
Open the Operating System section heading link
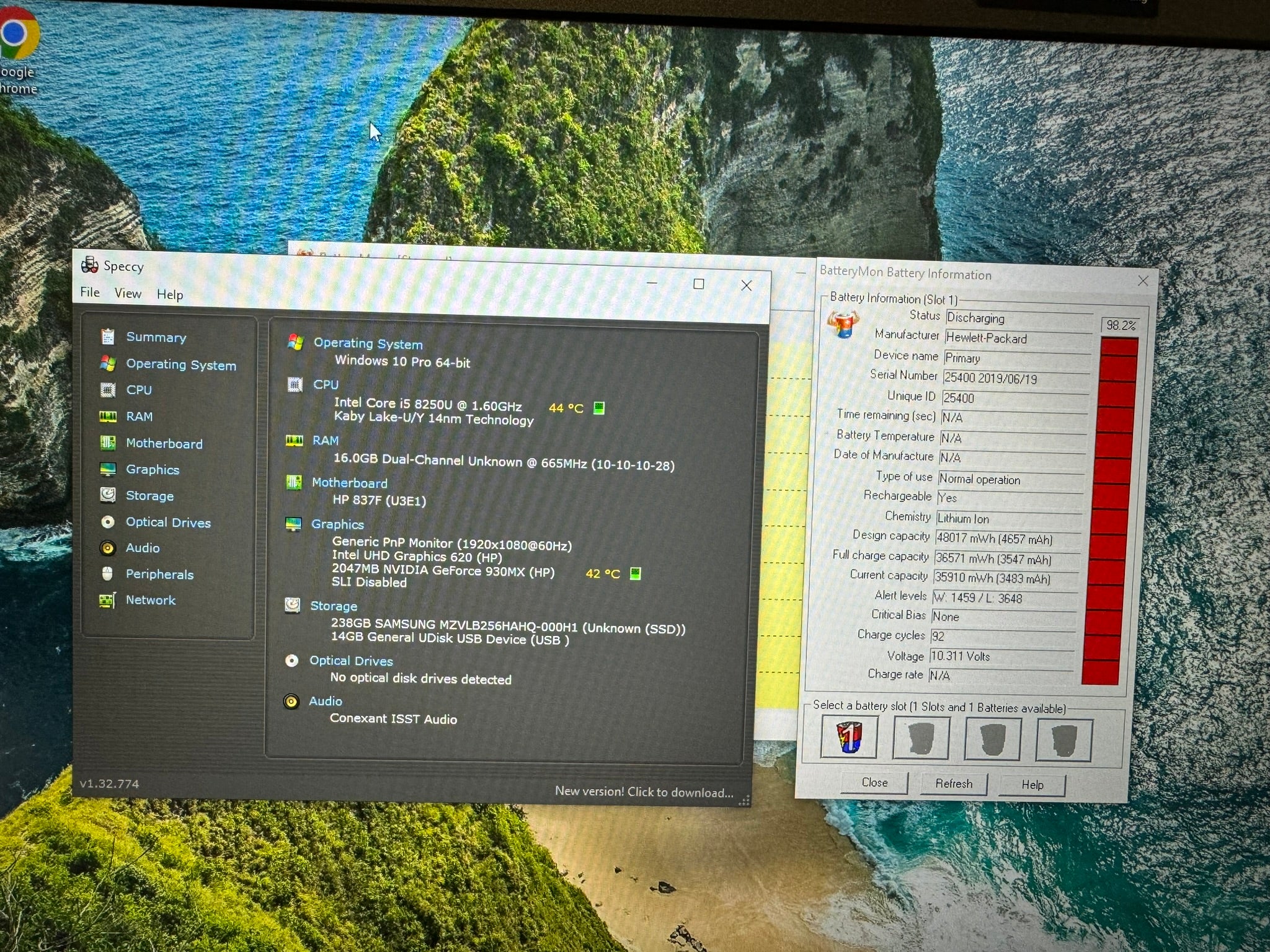[x=368, y=343]
